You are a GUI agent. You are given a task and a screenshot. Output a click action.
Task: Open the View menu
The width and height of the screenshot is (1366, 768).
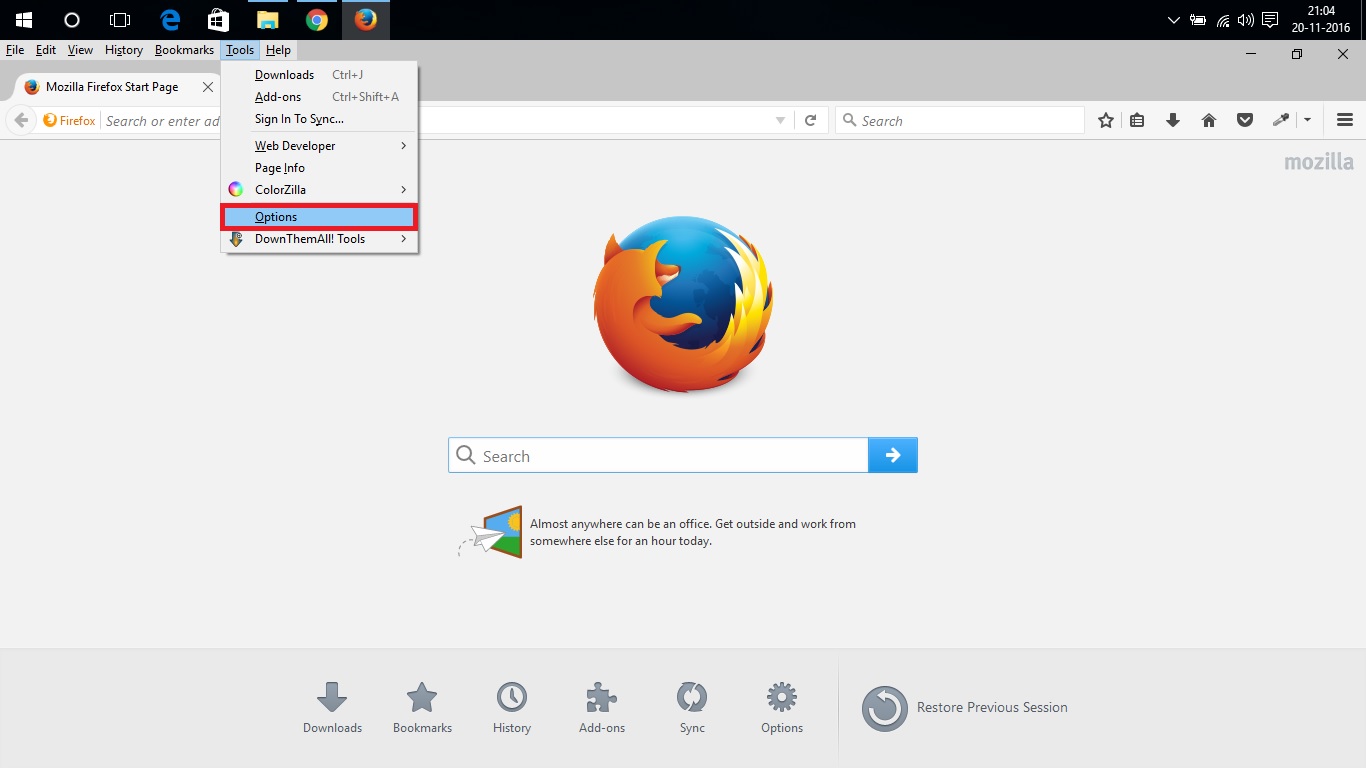(x=80, y=50)
